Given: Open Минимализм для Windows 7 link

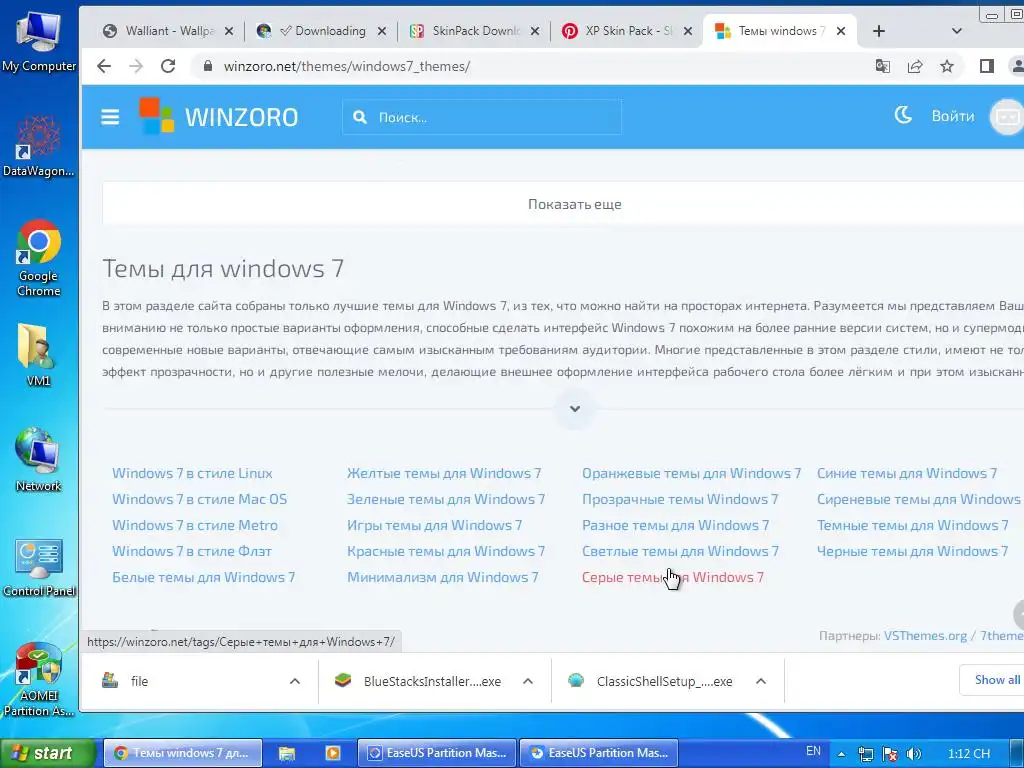Looking at the screenshot, I should click(x=443, y=577).
